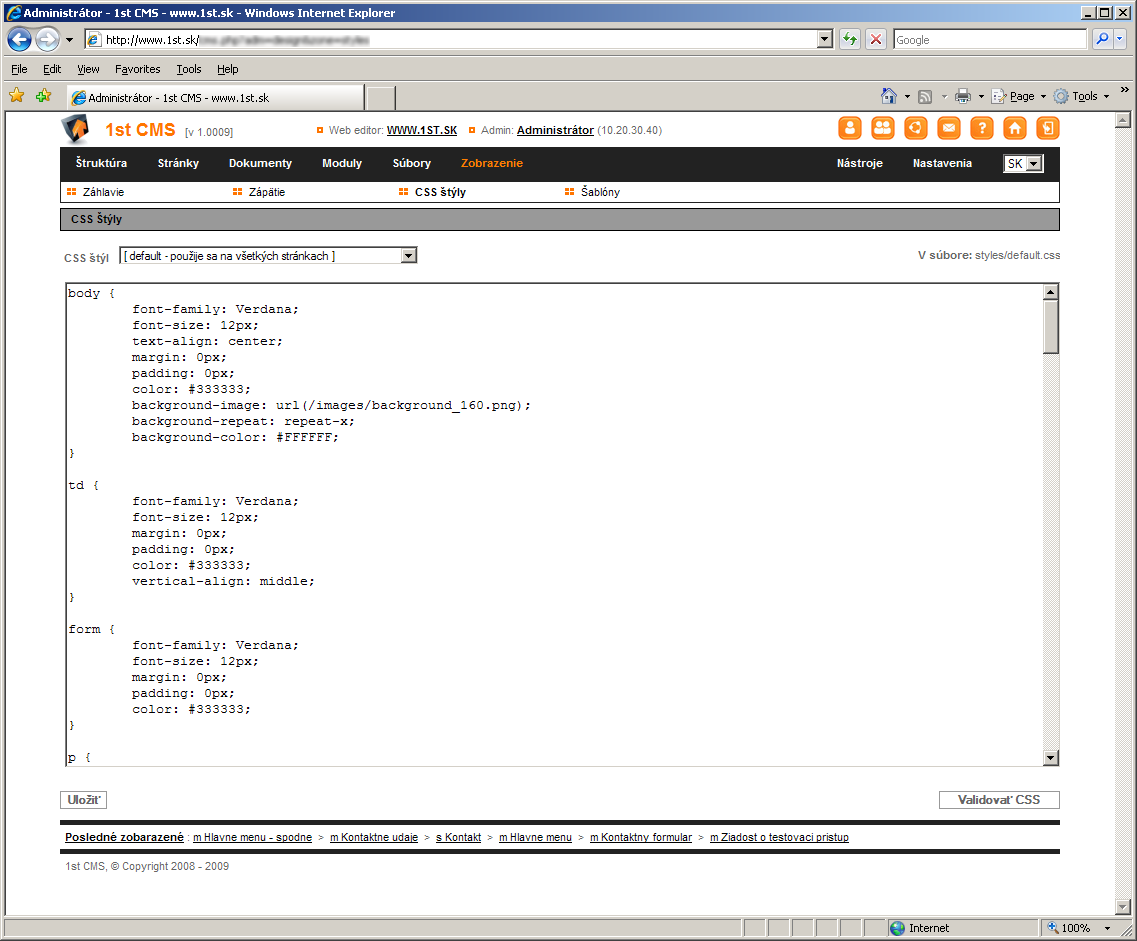Viewport: 1137px width, 941px height.
Task: Open the Dokumenty navigation item
Action: [x=260, y=163]
